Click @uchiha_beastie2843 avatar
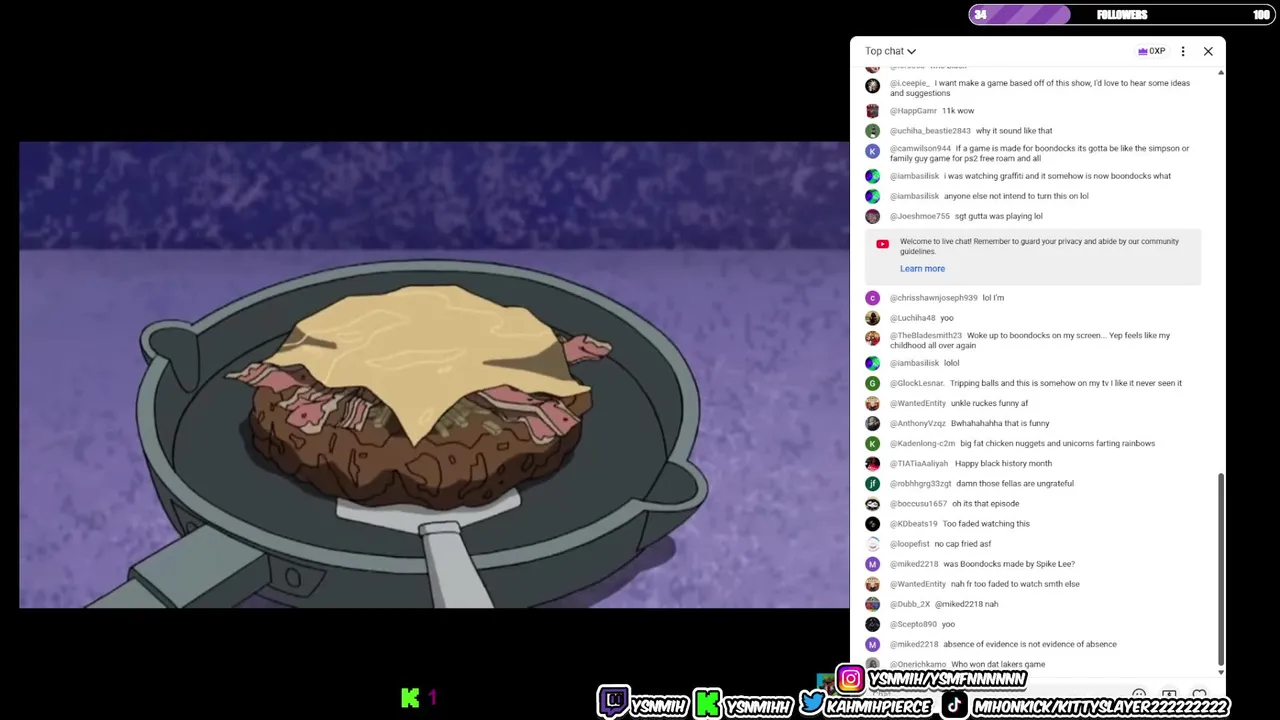The height and width of the screenshot is (720, 1280). coord(872,131)
